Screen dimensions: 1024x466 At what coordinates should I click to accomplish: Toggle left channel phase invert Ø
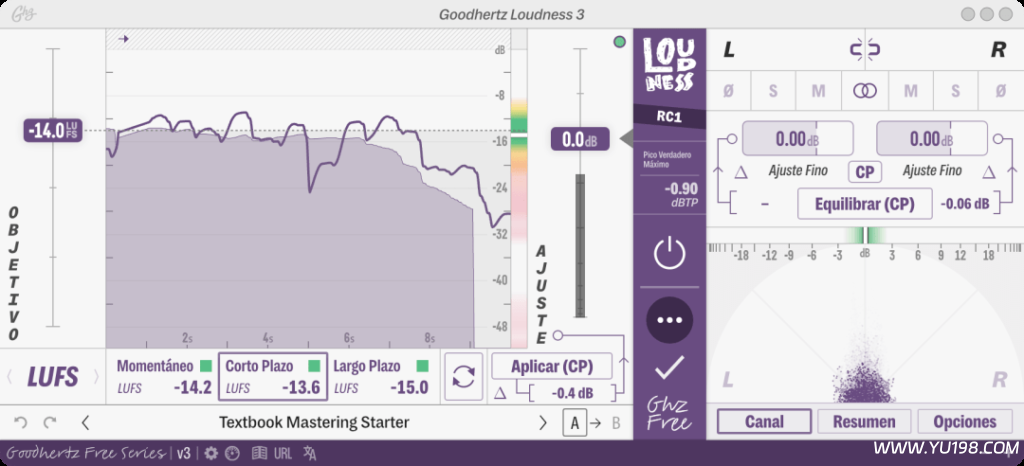[728, 91]
